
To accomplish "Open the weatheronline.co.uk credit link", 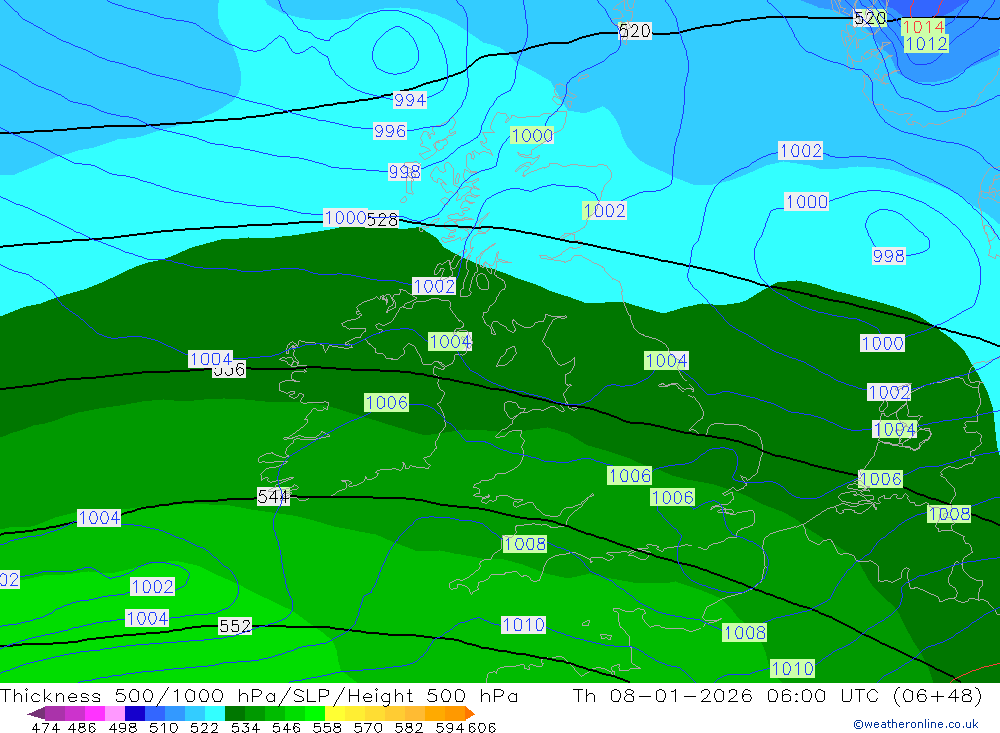I will tap(916, 724).
